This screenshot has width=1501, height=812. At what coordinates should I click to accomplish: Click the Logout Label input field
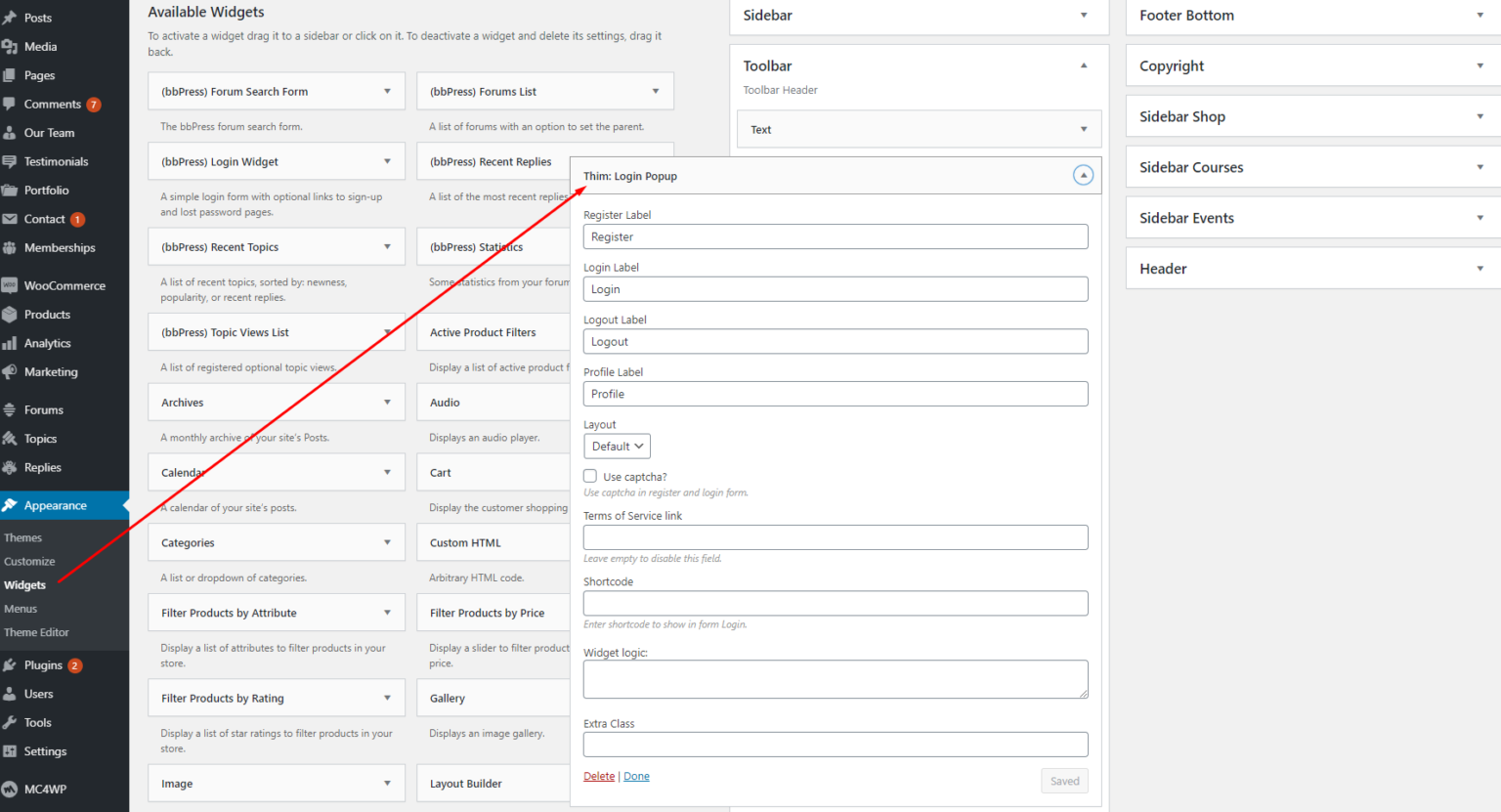pos(836,341)
